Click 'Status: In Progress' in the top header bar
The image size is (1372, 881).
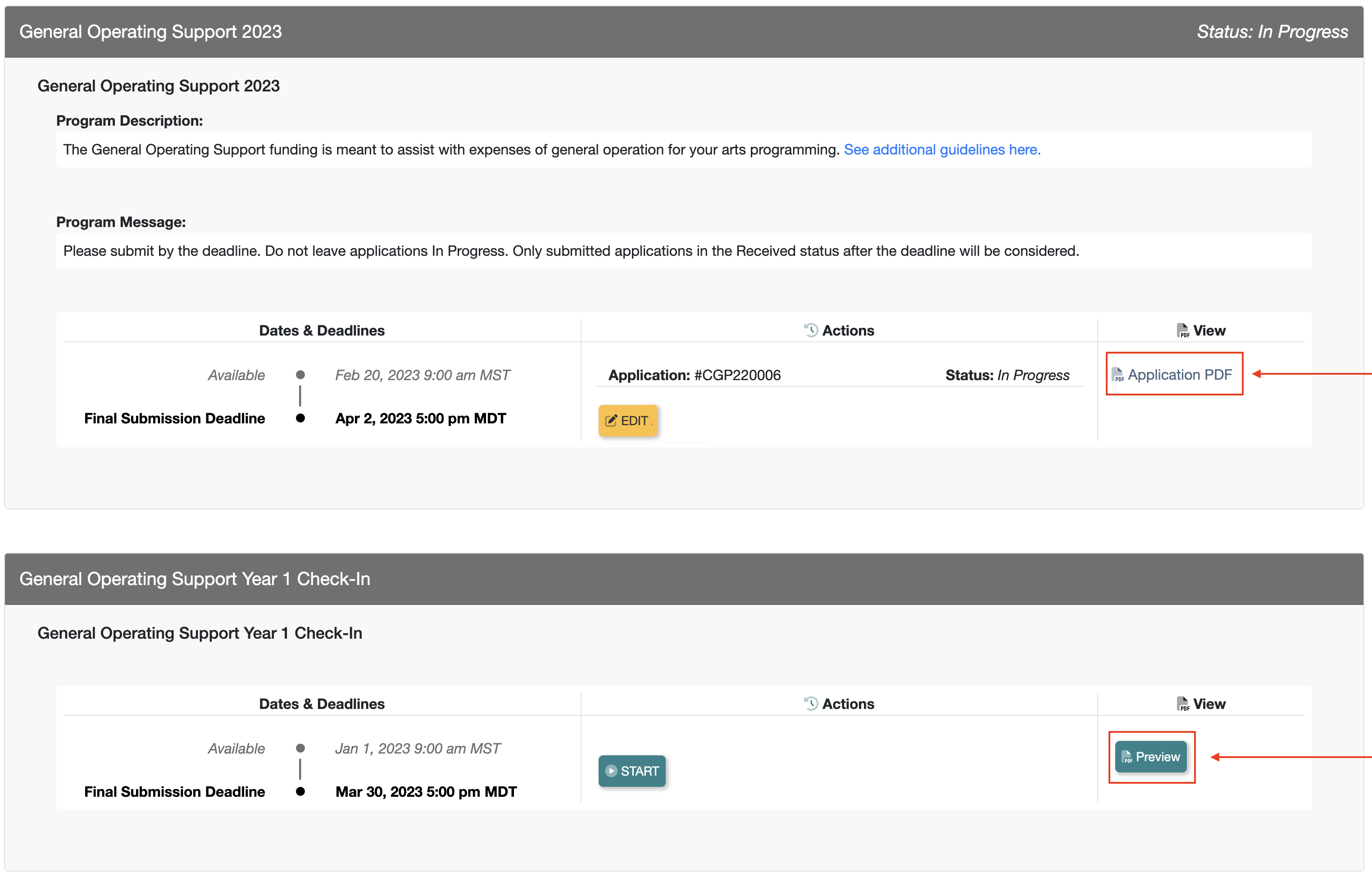pyautogui.click(x=1272, y=32)
